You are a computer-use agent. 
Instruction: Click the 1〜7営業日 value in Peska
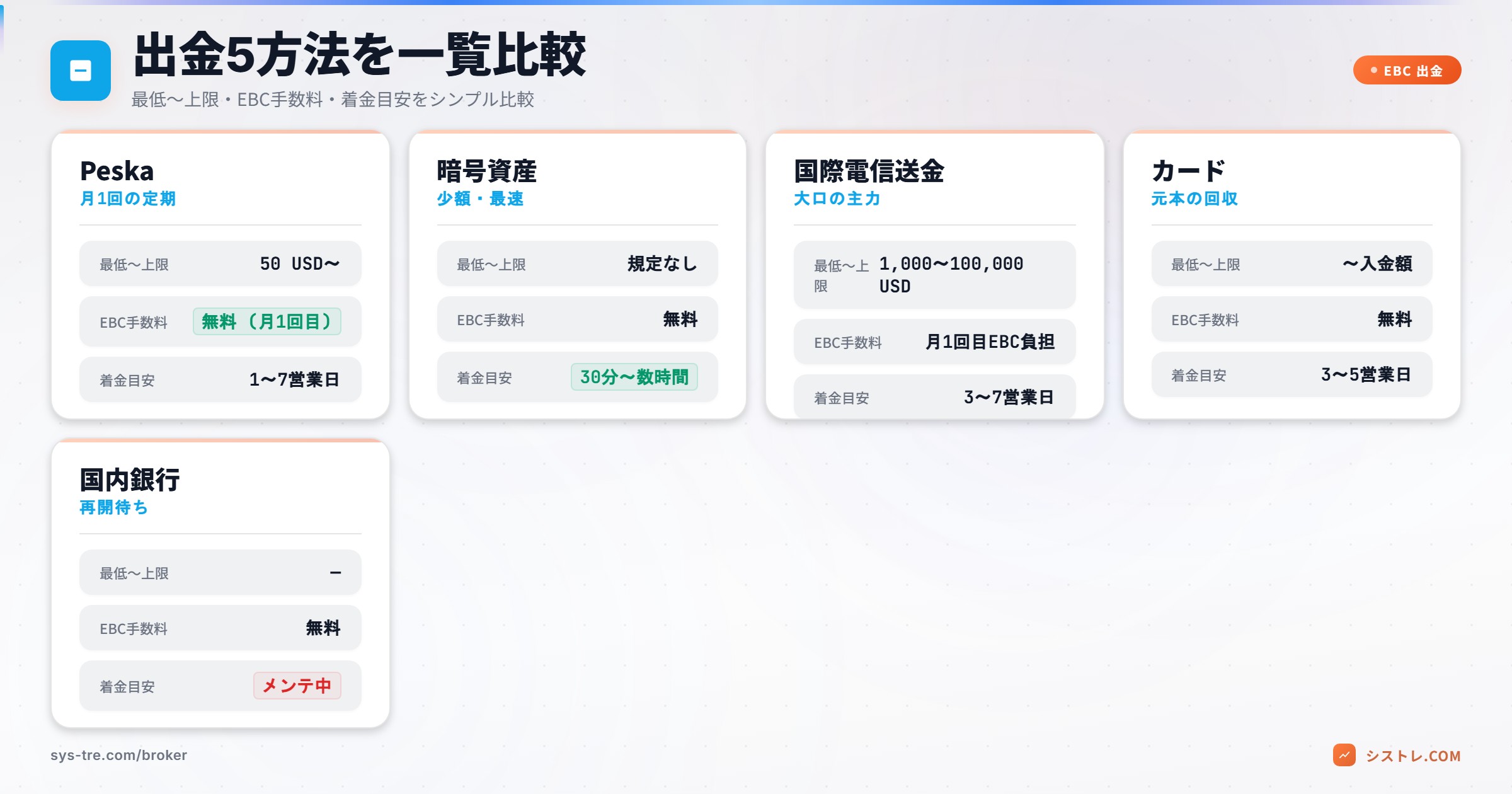pos(295,379)
